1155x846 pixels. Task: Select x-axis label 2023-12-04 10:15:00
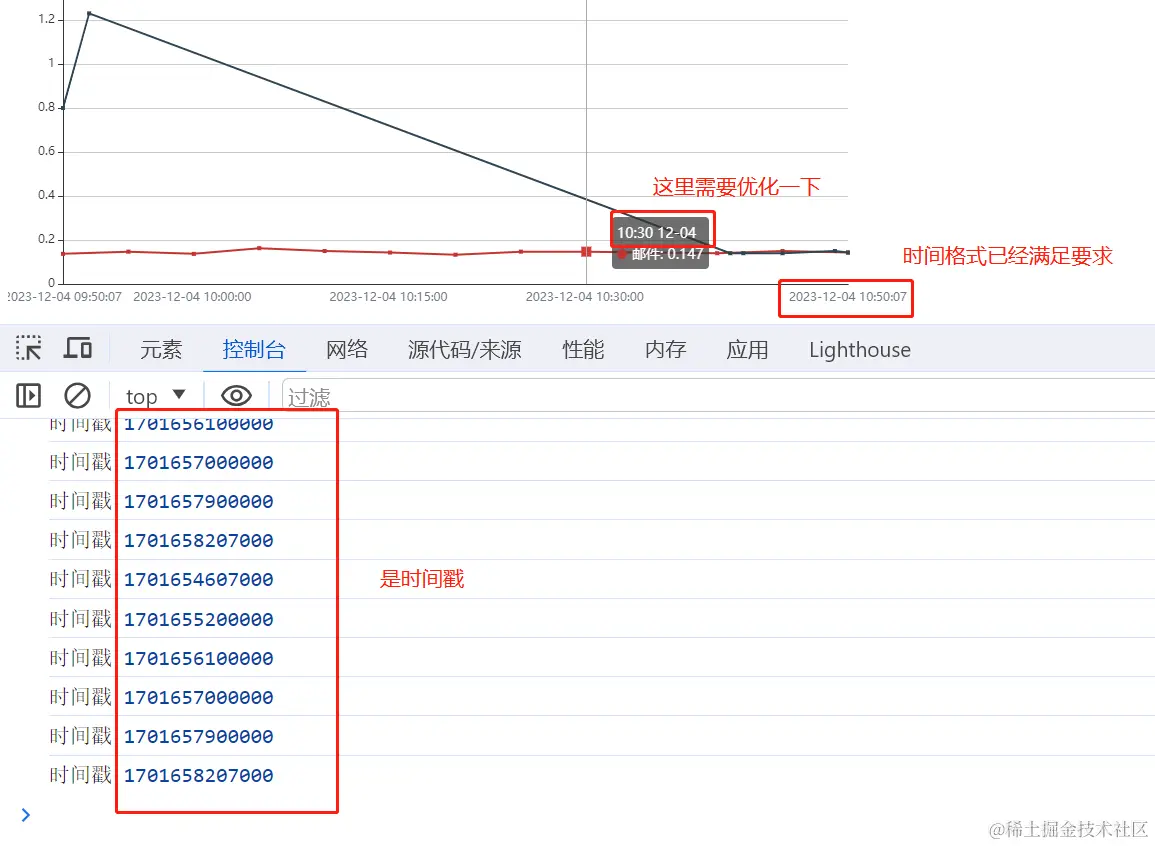click(388, 297)
